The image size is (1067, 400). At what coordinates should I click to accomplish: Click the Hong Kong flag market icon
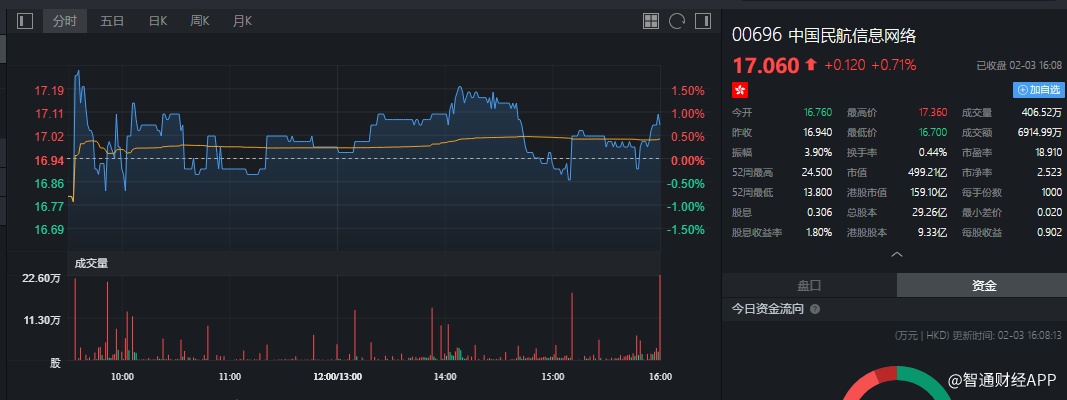tap(740, 90)
